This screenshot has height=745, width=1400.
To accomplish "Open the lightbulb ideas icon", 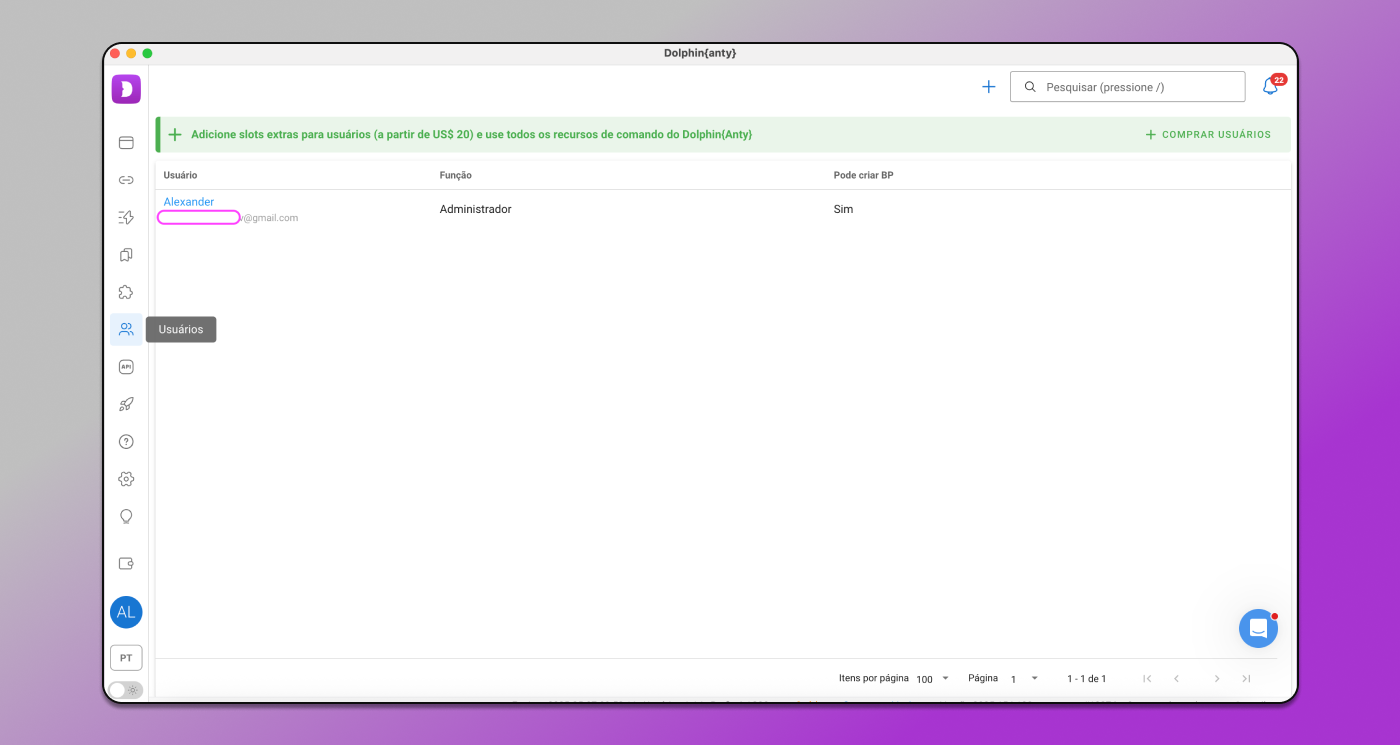I will [126, 517].
